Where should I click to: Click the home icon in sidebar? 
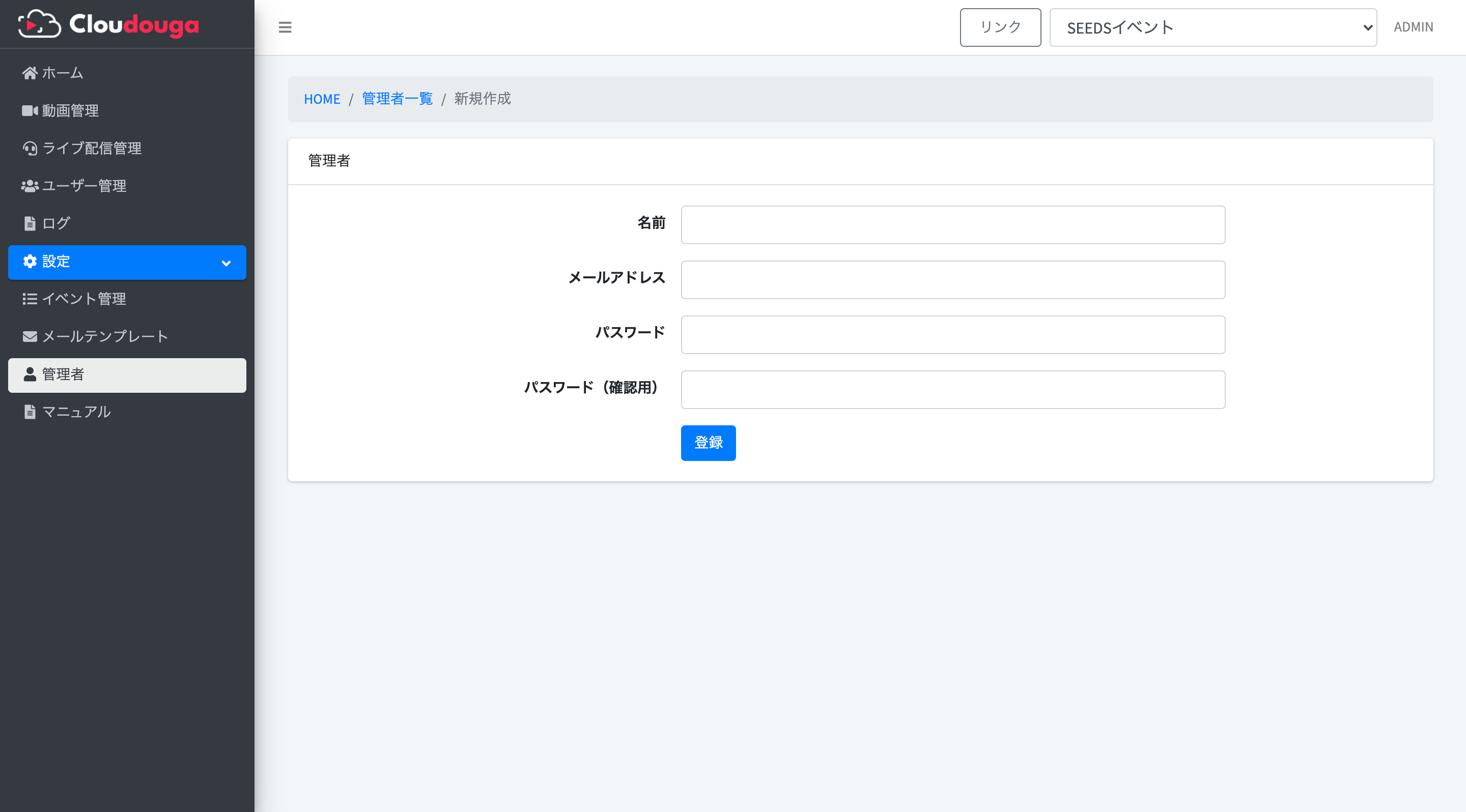(x=30, y=73)
